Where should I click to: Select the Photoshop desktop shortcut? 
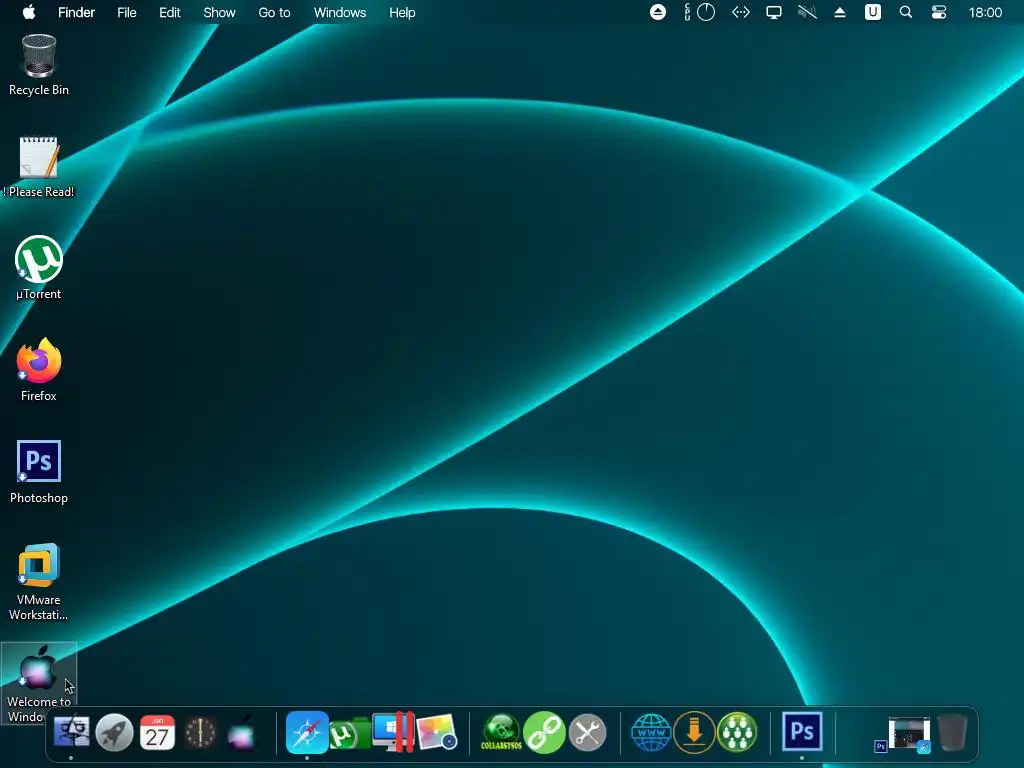click(x=39, y=472)
